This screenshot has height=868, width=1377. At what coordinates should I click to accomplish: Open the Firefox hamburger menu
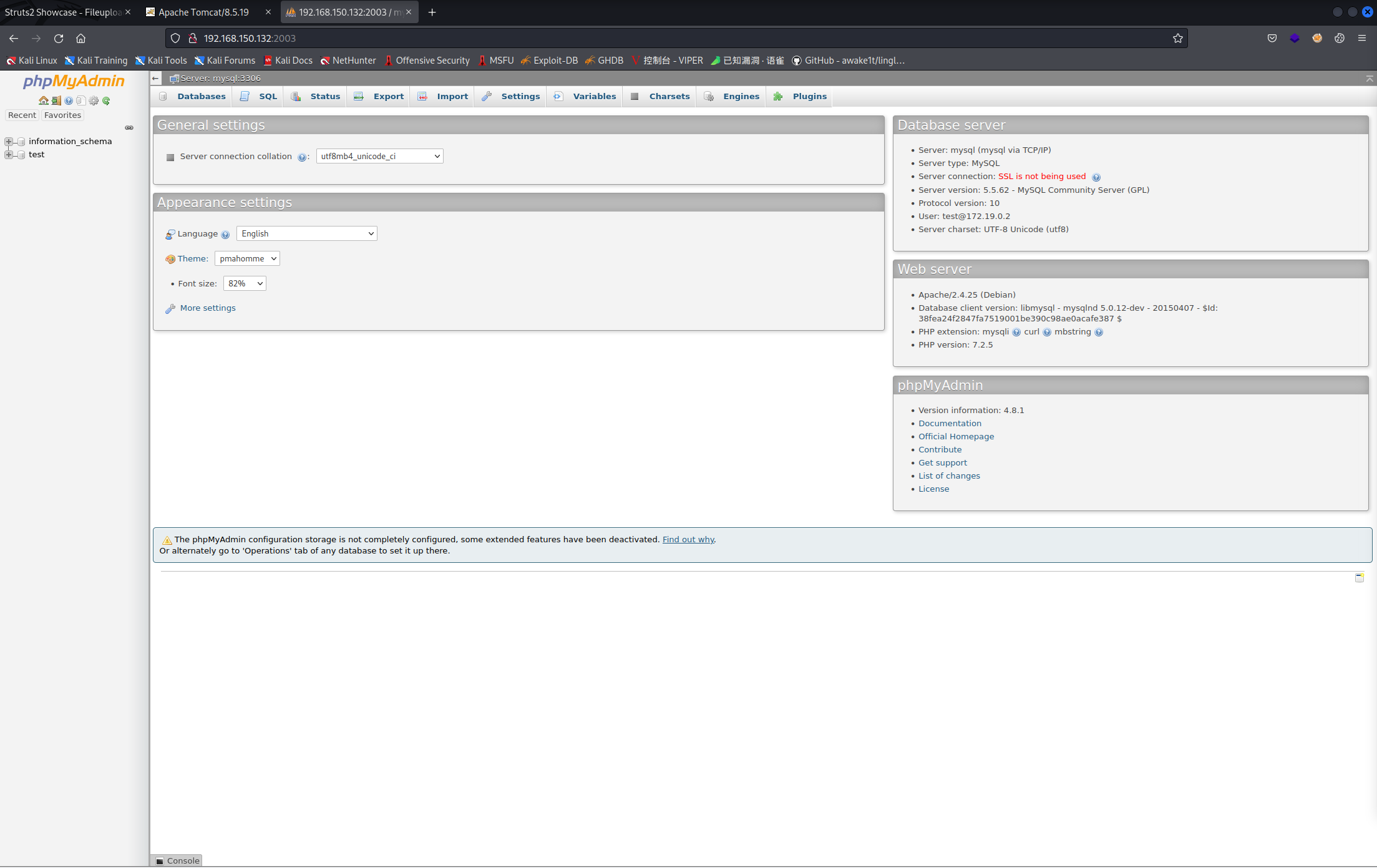[1362, 38]
